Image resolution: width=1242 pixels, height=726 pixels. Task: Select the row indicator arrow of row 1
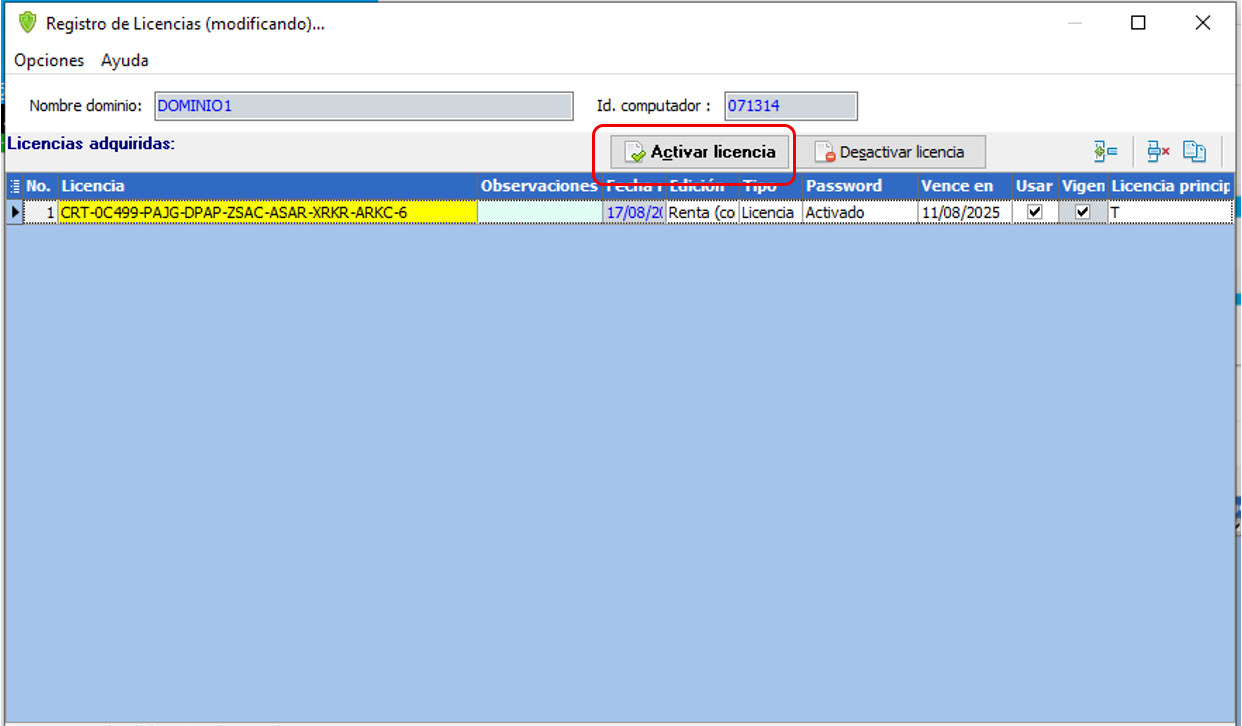[x=14, y=212]
